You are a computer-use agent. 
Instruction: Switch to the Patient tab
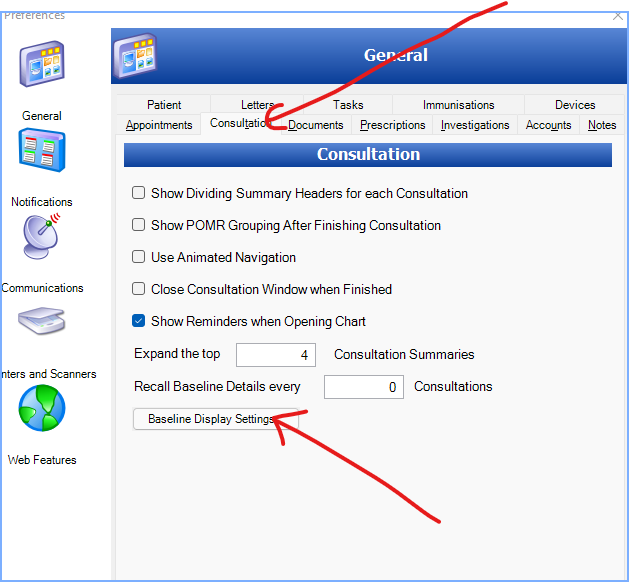(x=164, y=105)
